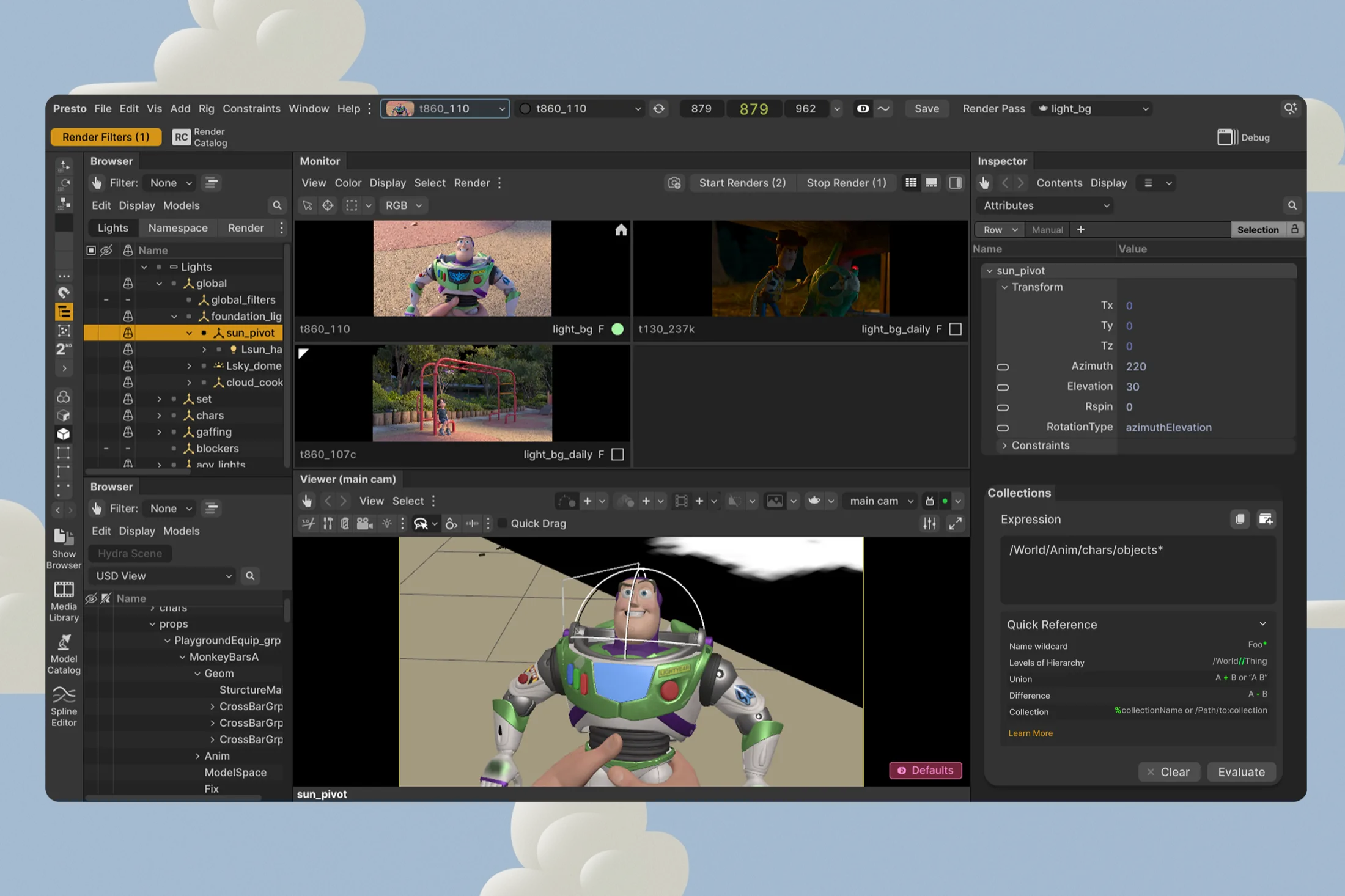Open the Attributes dropdown in Inspector

pyautogui.click(x=1045, y=205)
